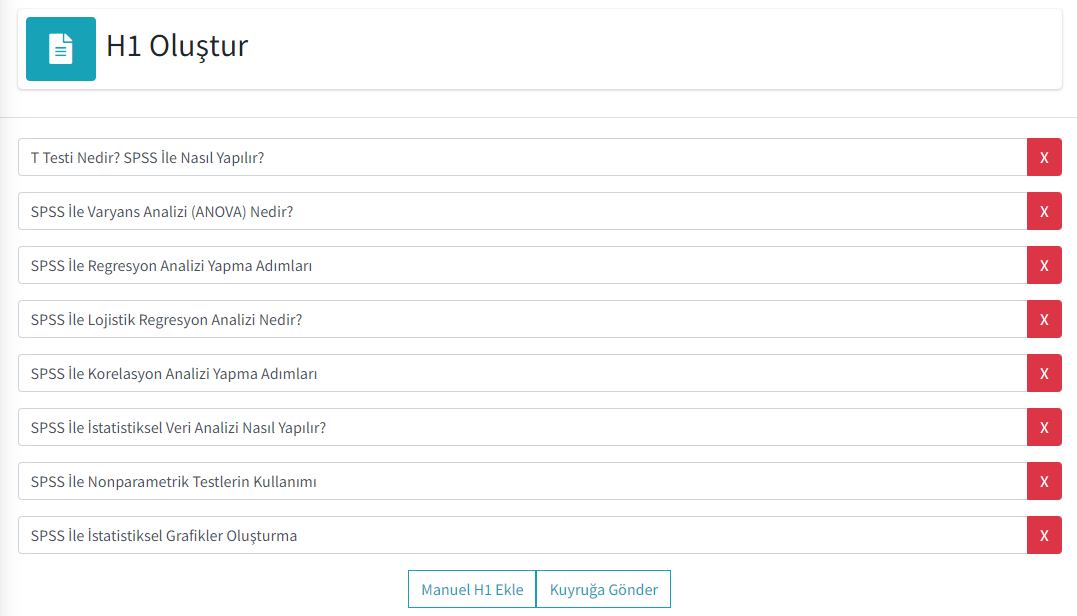The height and width of the screenshot is (616, 1077).
Task: Remove the Korelasyon Analizi row using X
Action: [x=1044, y=374]
